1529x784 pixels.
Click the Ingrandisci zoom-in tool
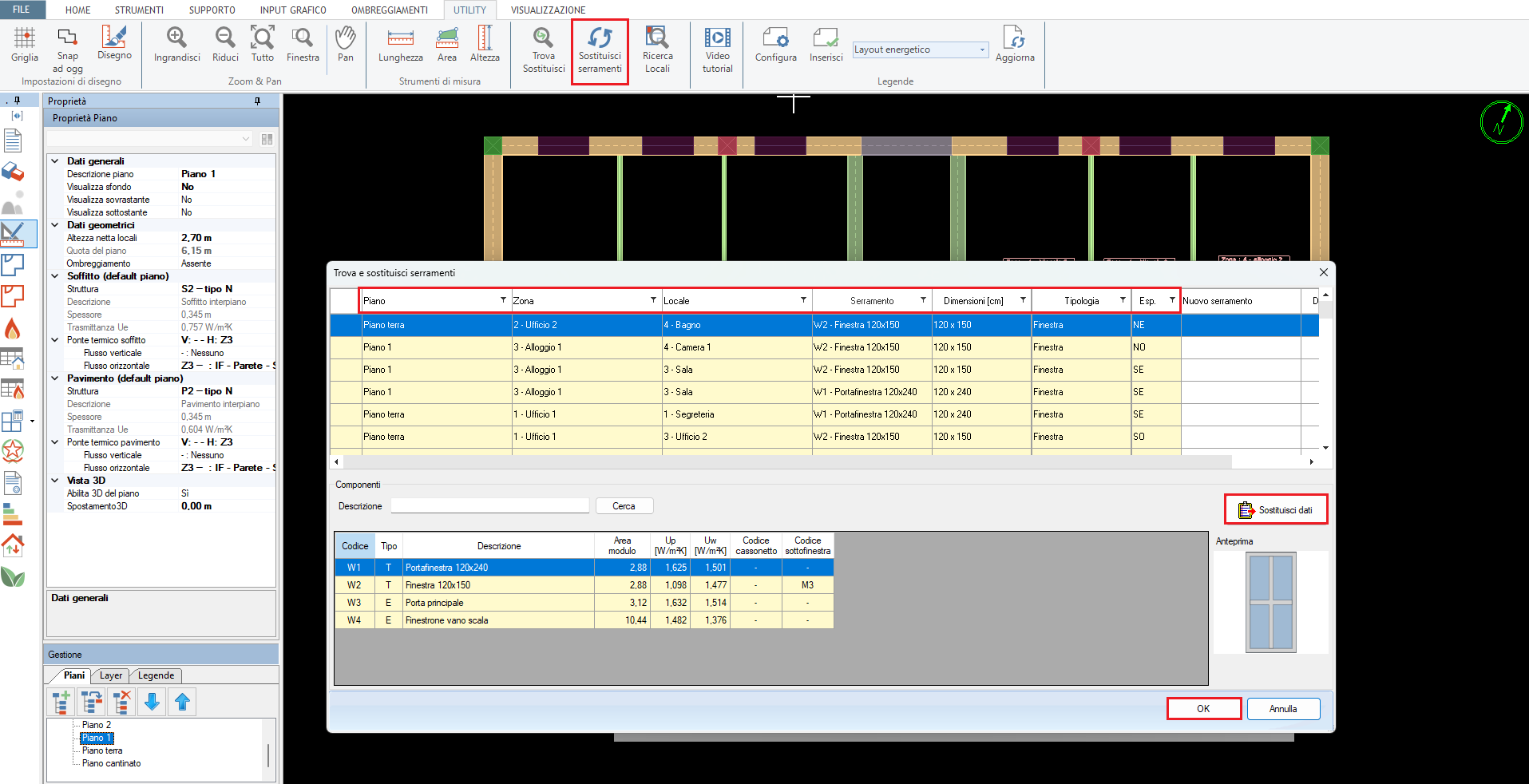tap(176, 45)
